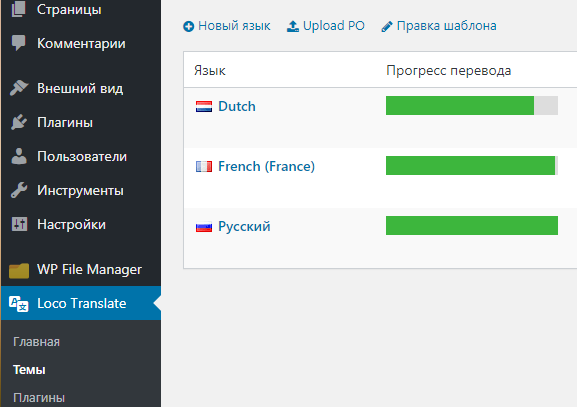Click the WP File Manager folder icon
The width and height of the screenshot is (577, 407).
(19, 270)
